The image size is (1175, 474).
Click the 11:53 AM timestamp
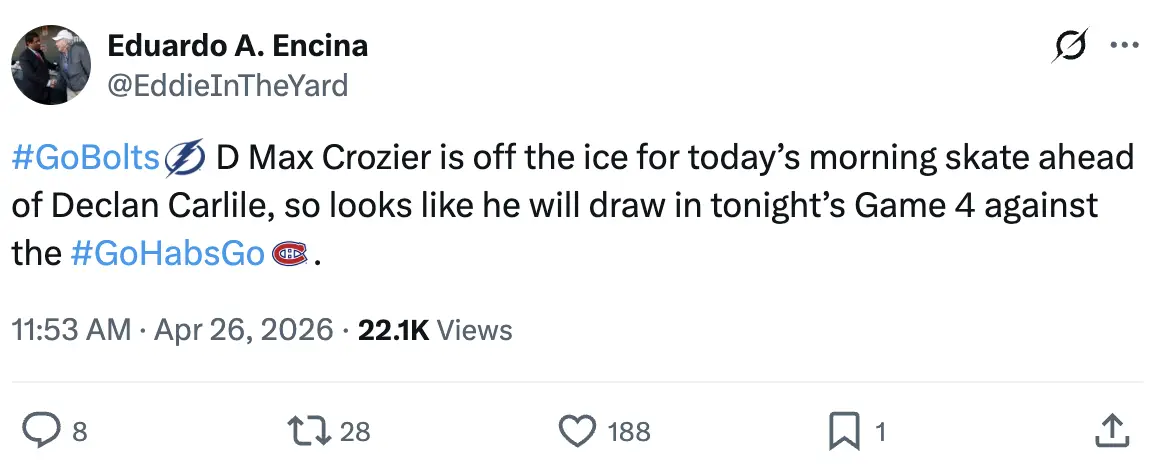[x=71, y=329]
